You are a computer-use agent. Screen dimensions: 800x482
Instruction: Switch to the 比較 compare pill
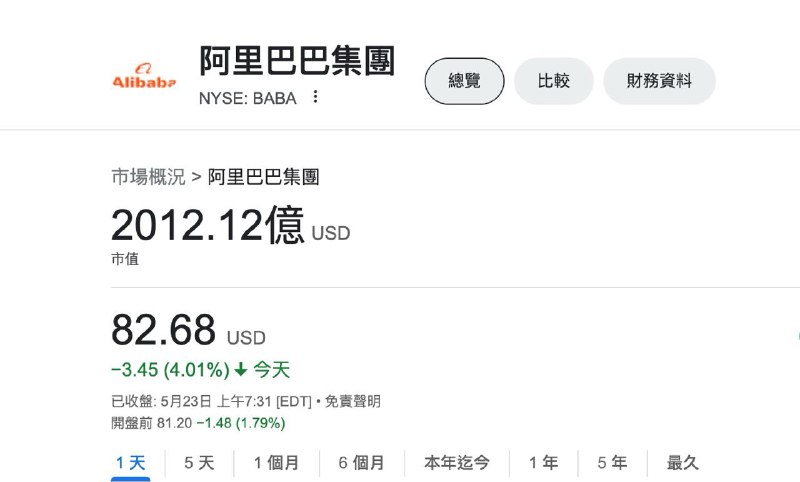click(554, 81)
